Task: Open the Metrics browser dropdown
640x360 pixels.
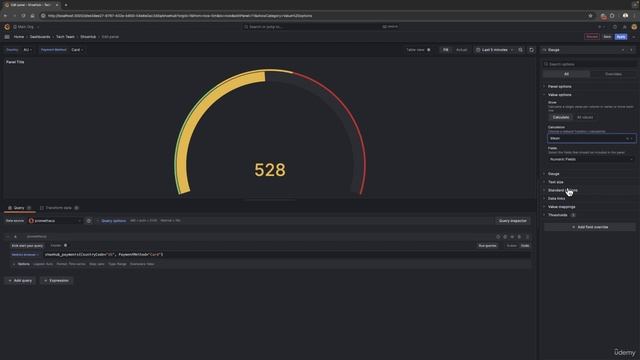Action: 25,255
